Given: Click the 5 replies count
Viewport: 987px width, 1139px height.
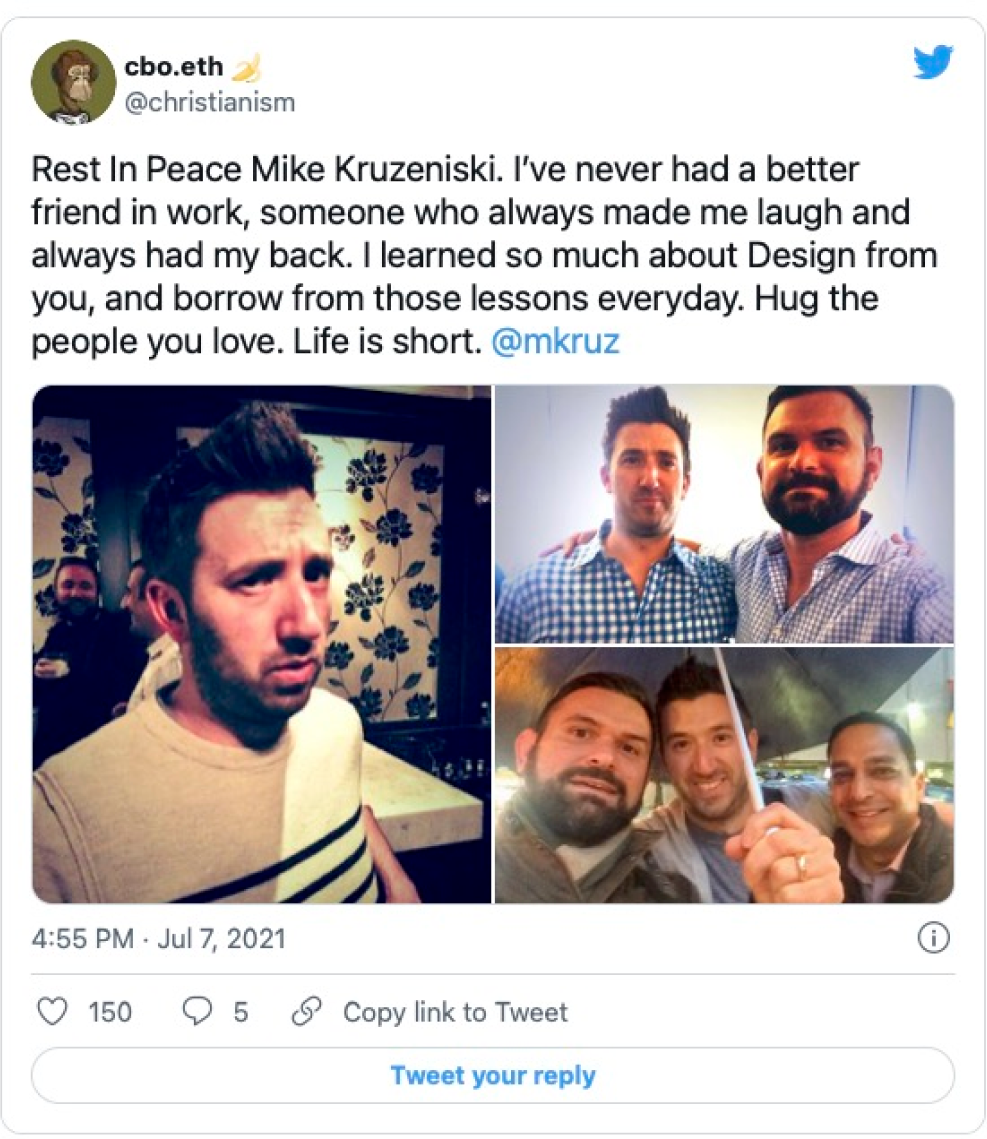Looking at the screenshot, I should click(240, 1012).
